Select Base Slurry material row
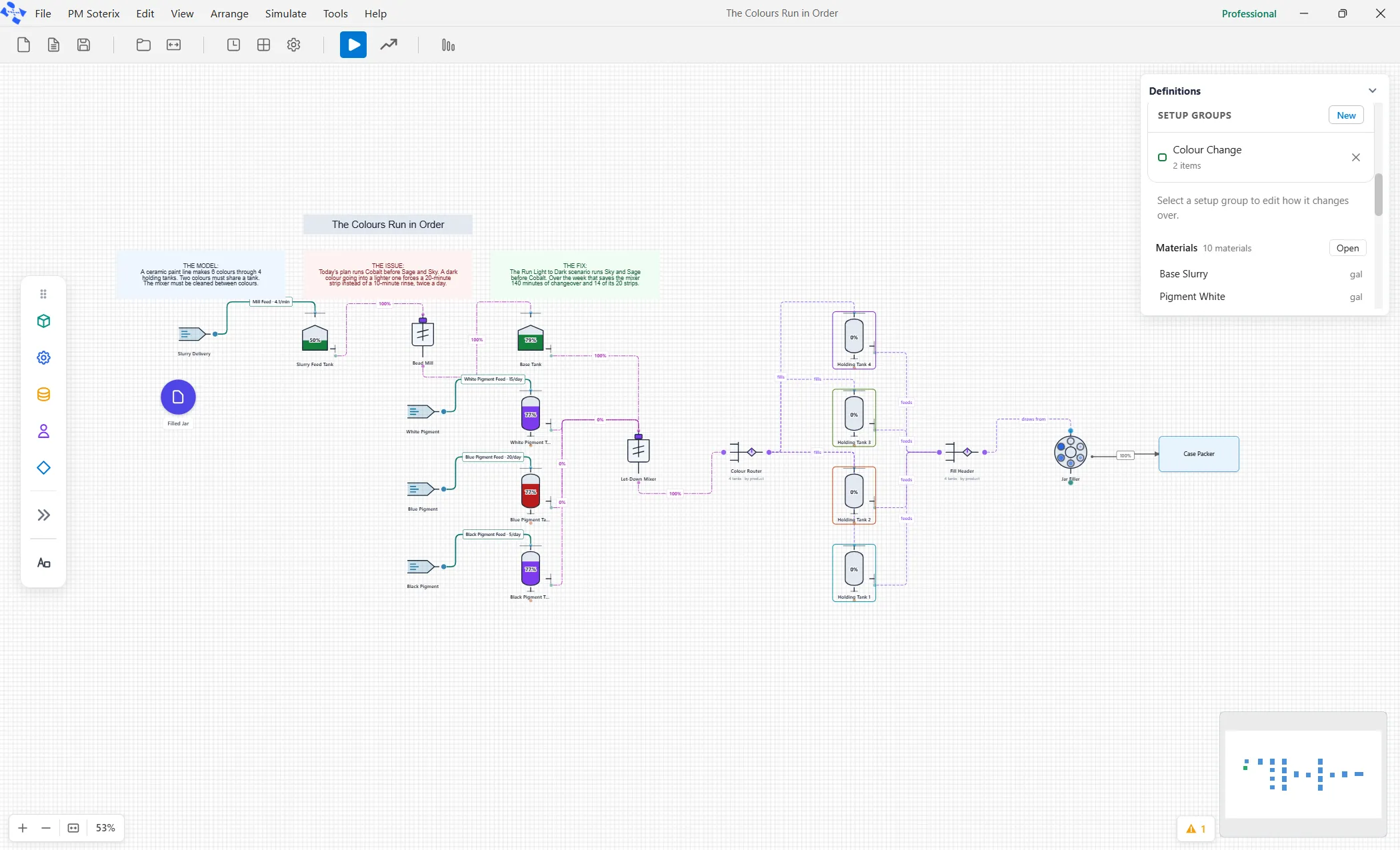 pyautogui.click(x=1260, y=274)
